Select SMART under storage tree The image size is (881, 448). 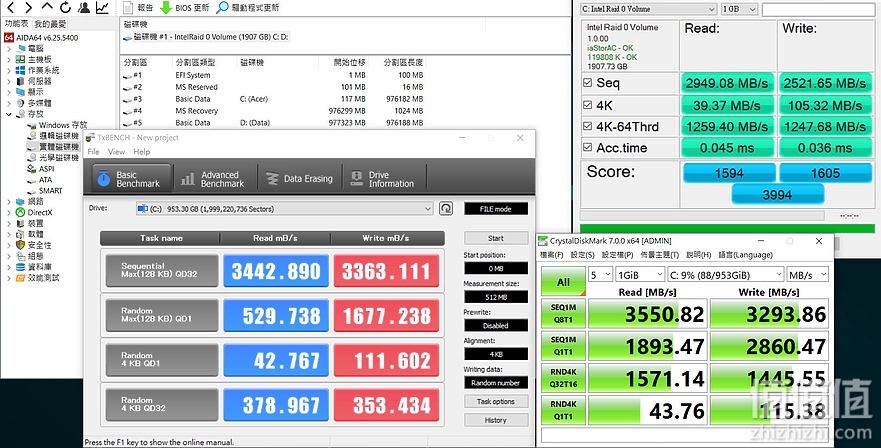[x=45, y=191]
